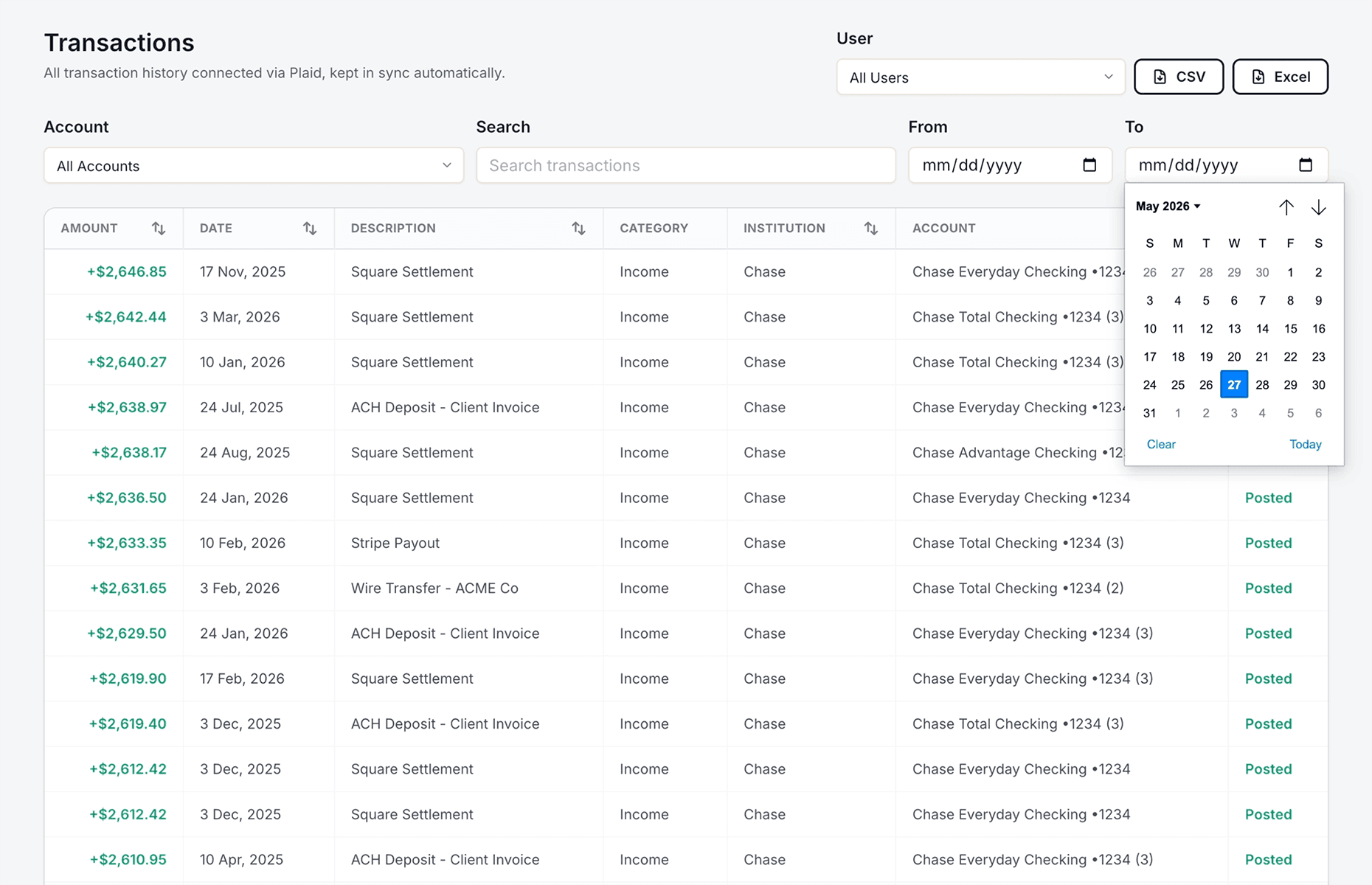The width and height of the screenshot is (1372, 885).
Task: Click Chase Total Checking •1234 (2) account
Action: point(1018,588)
